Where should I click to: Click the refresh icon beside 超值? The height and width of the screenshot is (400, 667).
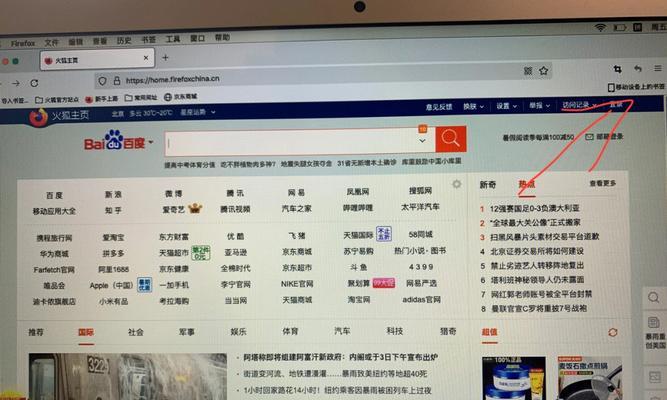click(613, 332)
